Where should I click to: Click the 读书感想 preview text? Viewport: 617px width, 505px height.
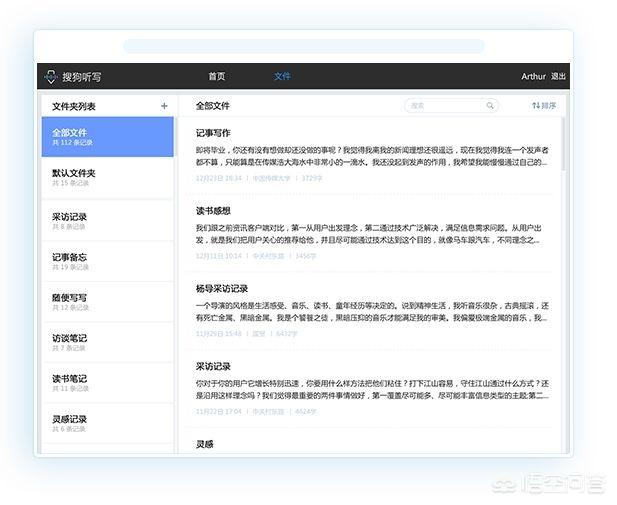point(369,234)
